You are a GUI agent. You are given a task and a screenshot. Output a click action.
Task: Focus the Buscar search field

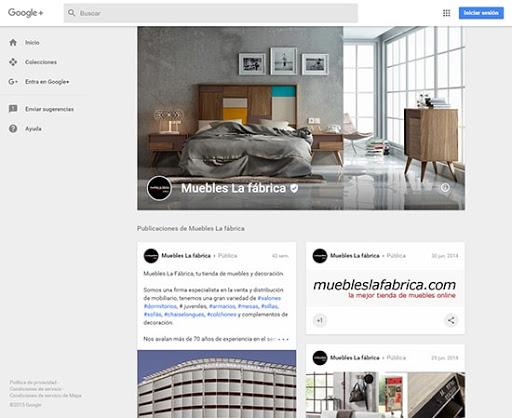[x=211, y=13]
